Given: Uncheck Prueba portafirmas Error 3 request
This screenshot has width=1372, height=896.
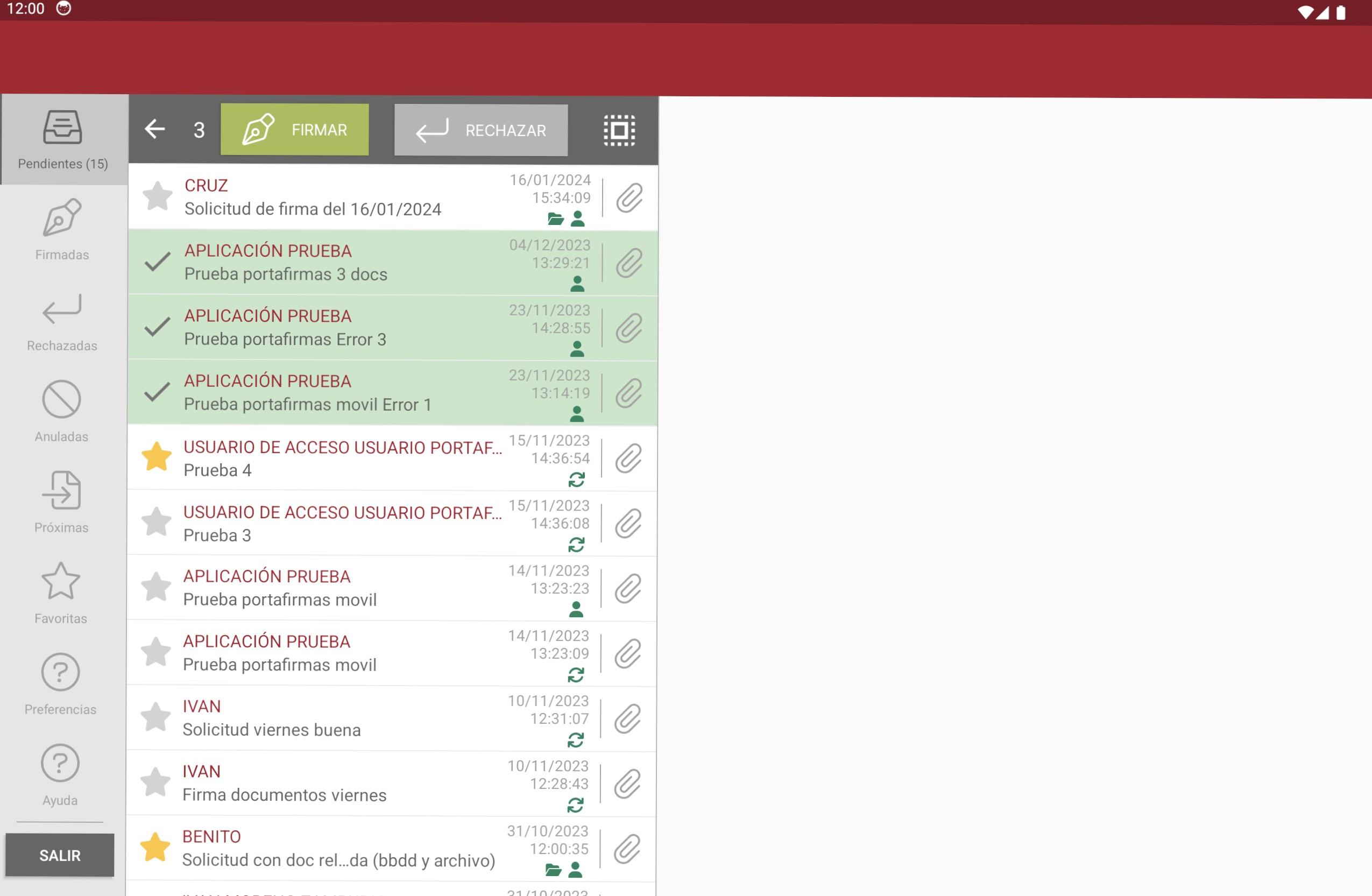Looking at the screenshot, I should (x=157, y=327).
